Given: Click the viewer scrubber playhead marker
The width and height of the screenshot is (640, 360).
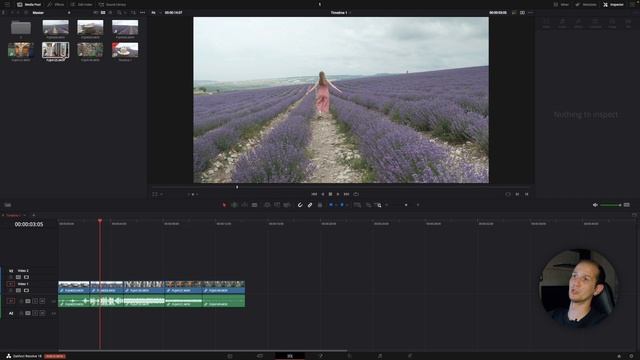Looking at the screenshot, I should tap(237, 187).
